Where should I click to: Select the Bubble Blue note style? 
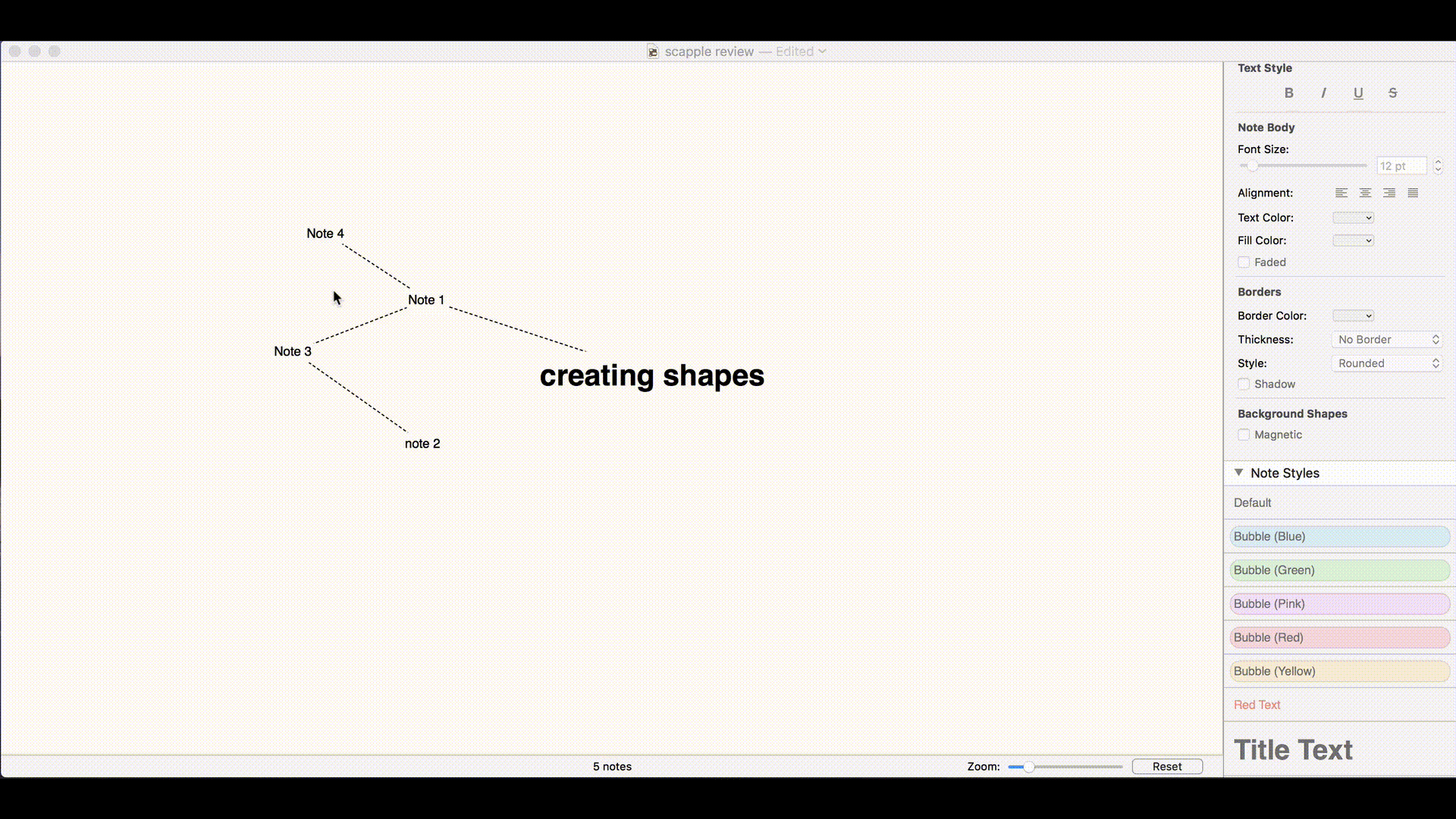(x=1338, y=536)
